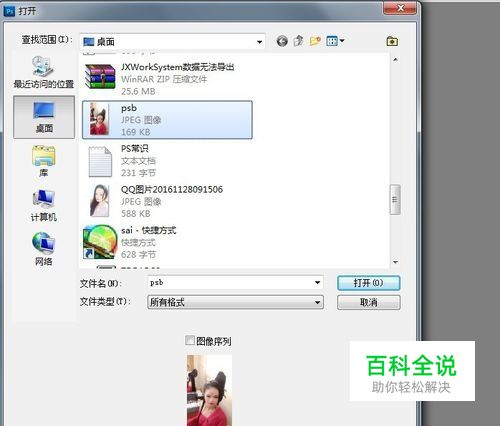Expand the file name dropdown arrow
This screenshot has width=500, height=426.
pos(317,283)
